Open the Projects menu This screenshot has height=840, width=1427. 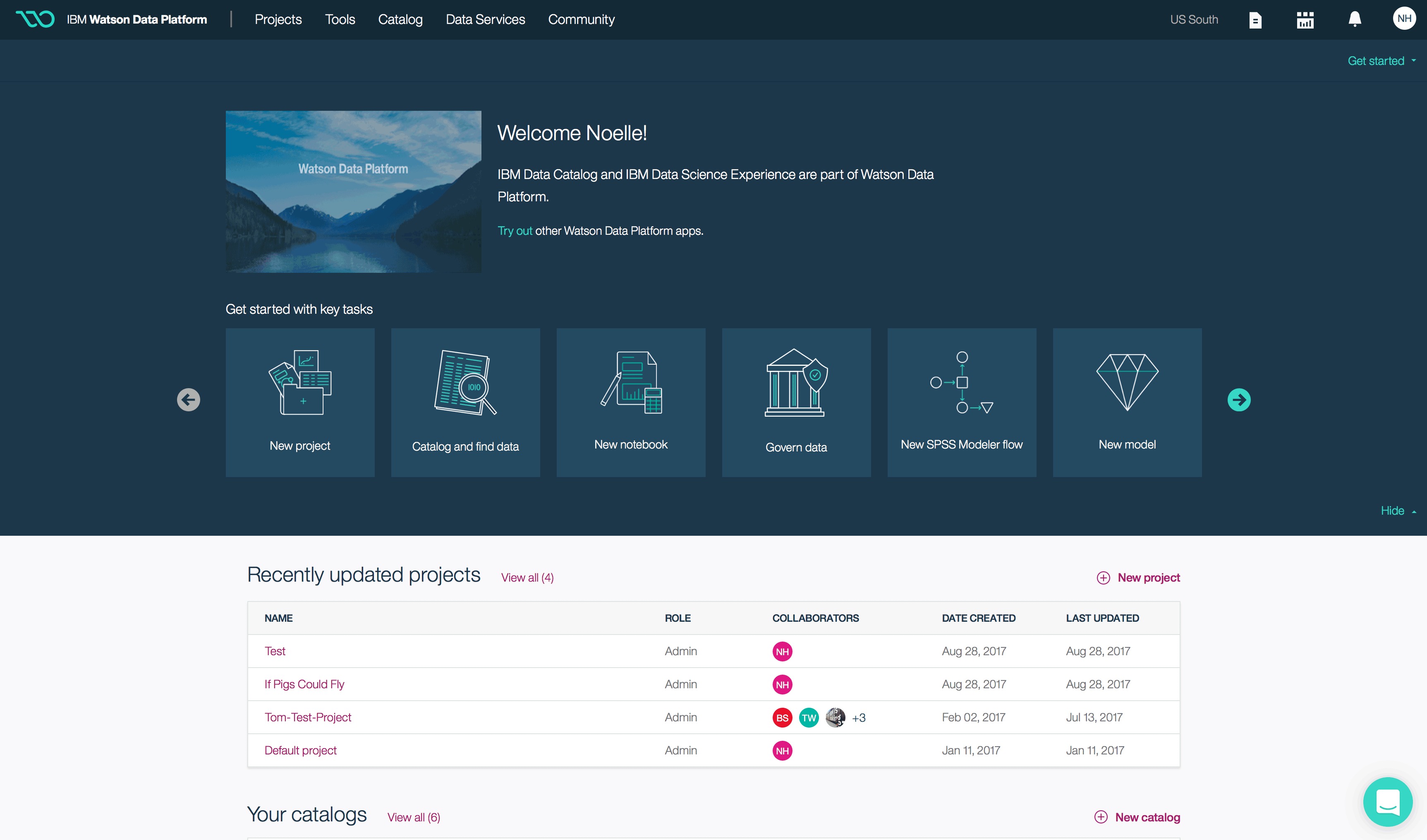coord(278,19)
